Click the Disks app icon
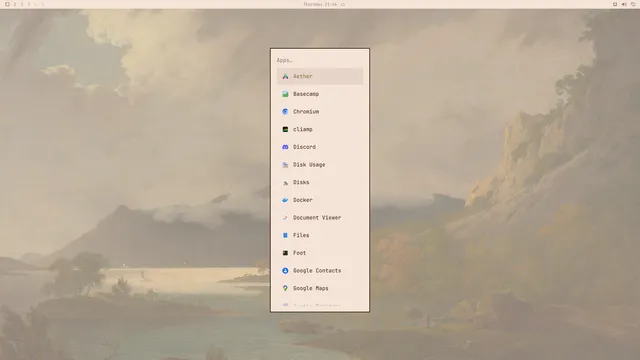Viewport: 640px width, 360px height. (x=285, y=182)
